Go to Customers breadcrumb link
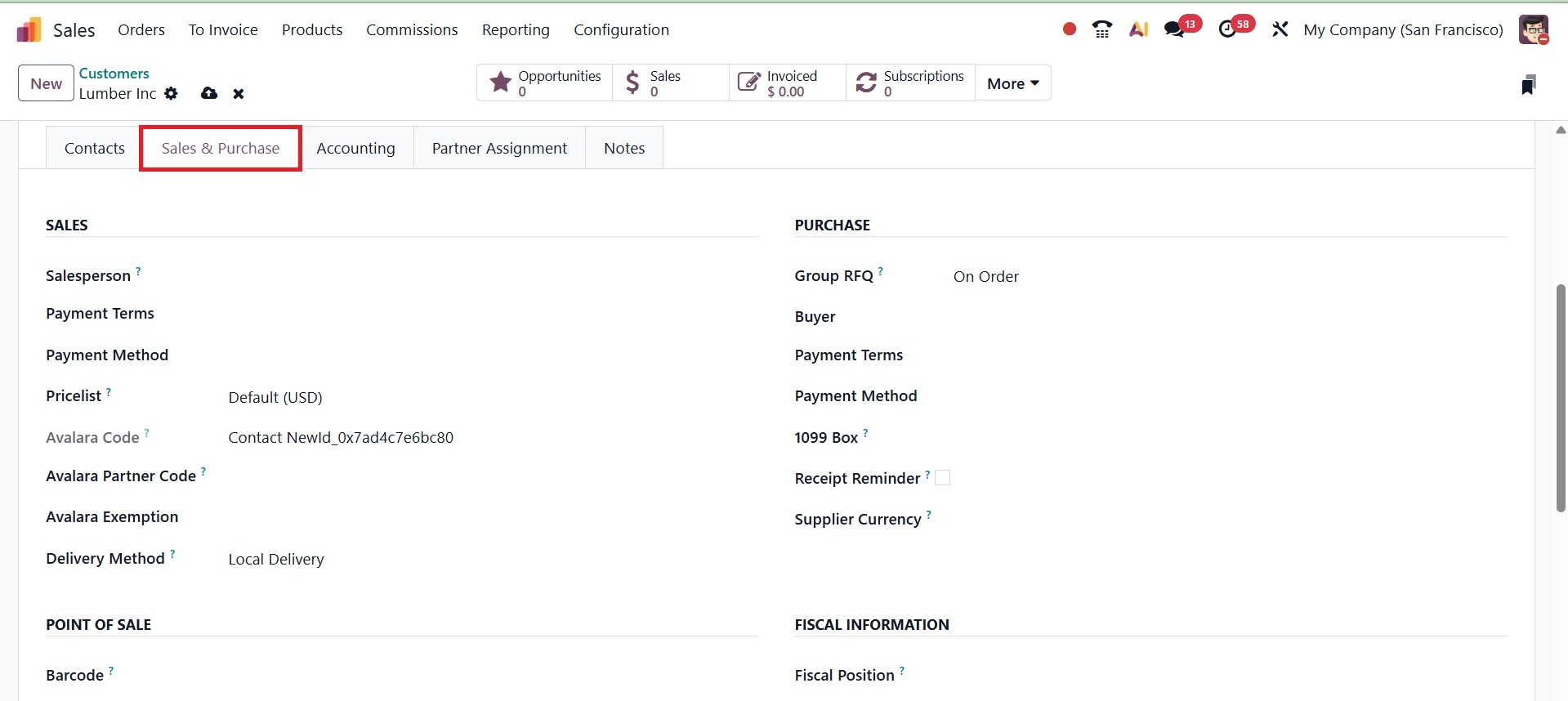This screenshot has height=701, width=1568. 114,74
